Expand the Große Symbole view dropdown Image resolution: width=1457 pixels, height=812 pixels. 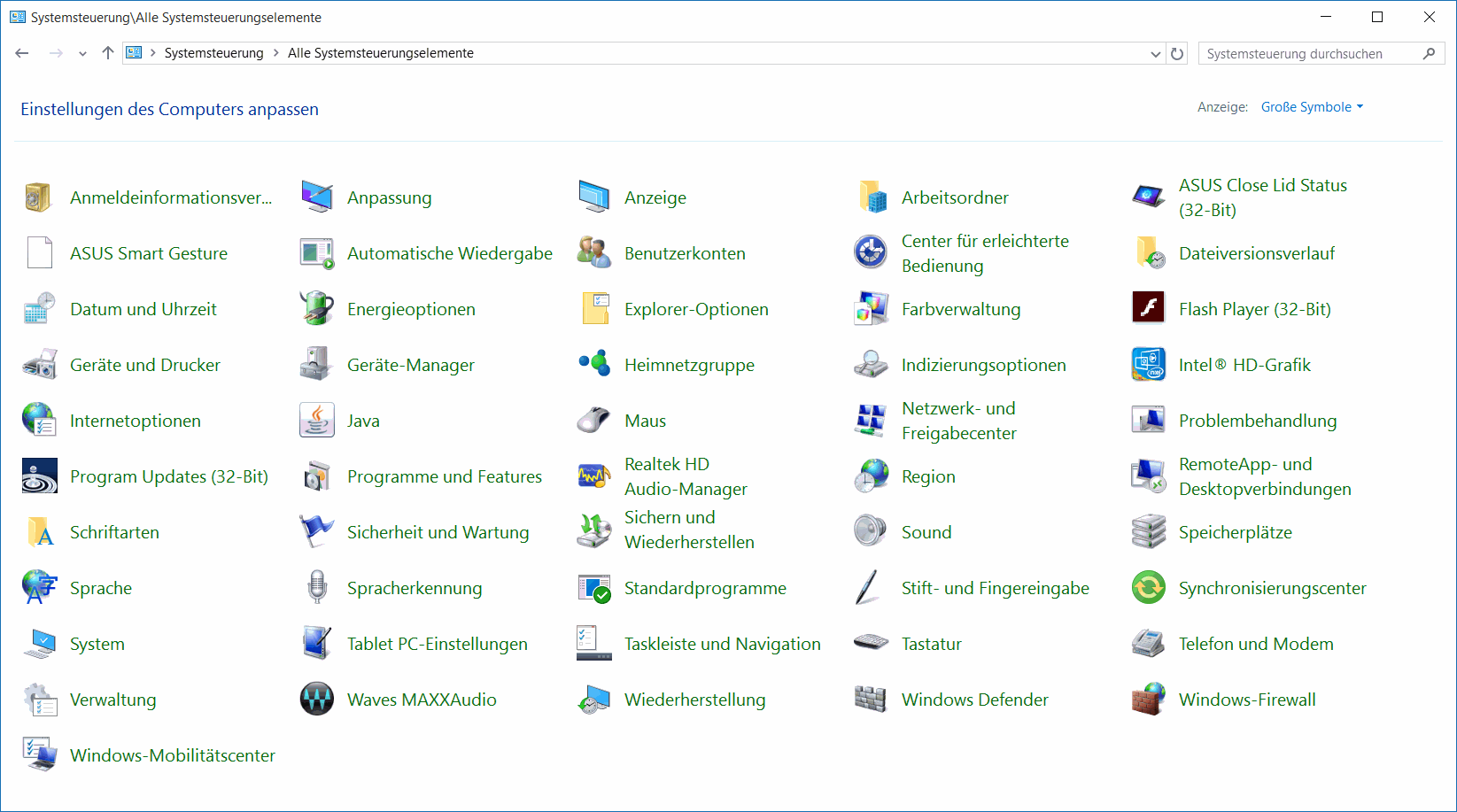coord(1312,107)
